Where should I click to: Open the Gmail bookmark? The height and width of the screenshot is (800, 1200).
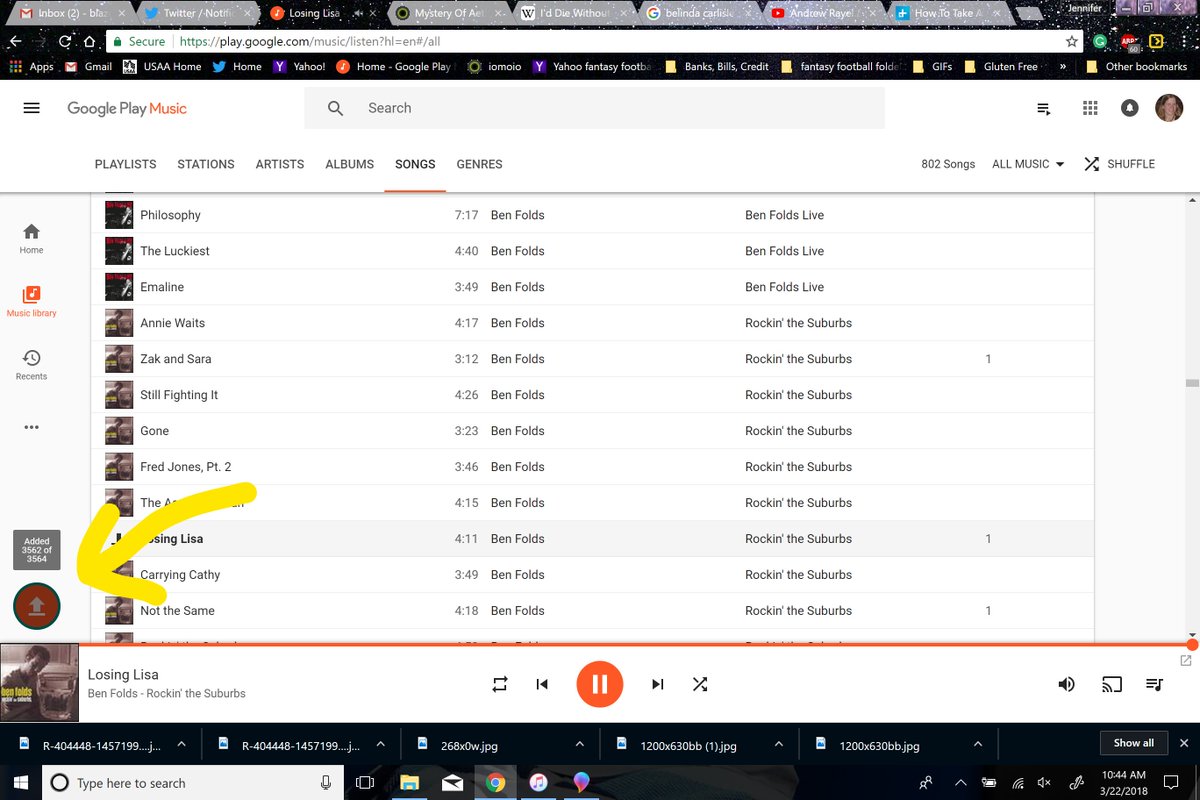tap(88, 67)
